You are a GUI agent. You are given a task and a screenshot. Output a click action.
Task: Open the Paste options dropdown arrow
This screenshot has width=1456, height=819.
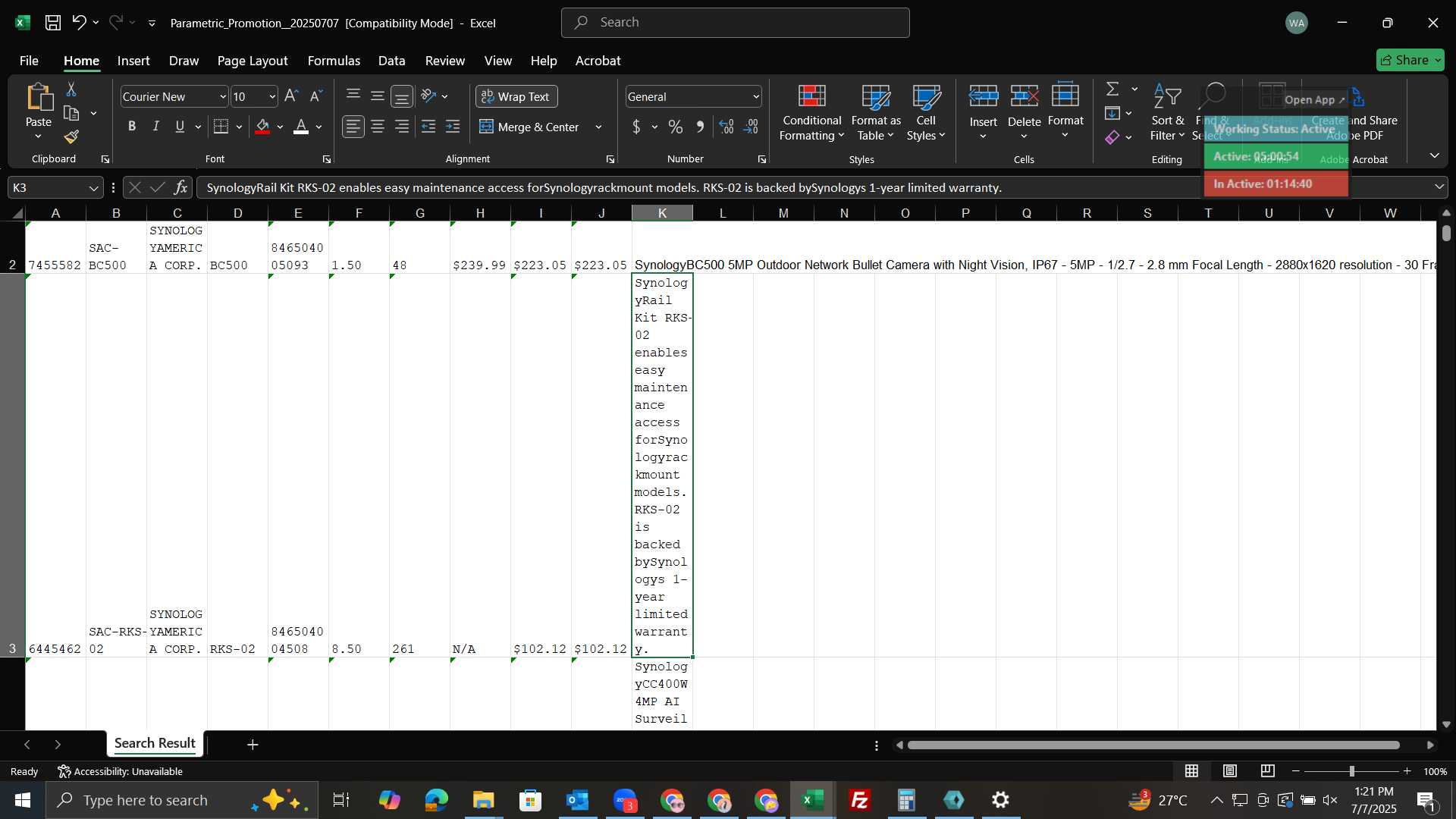coord(38,137)
